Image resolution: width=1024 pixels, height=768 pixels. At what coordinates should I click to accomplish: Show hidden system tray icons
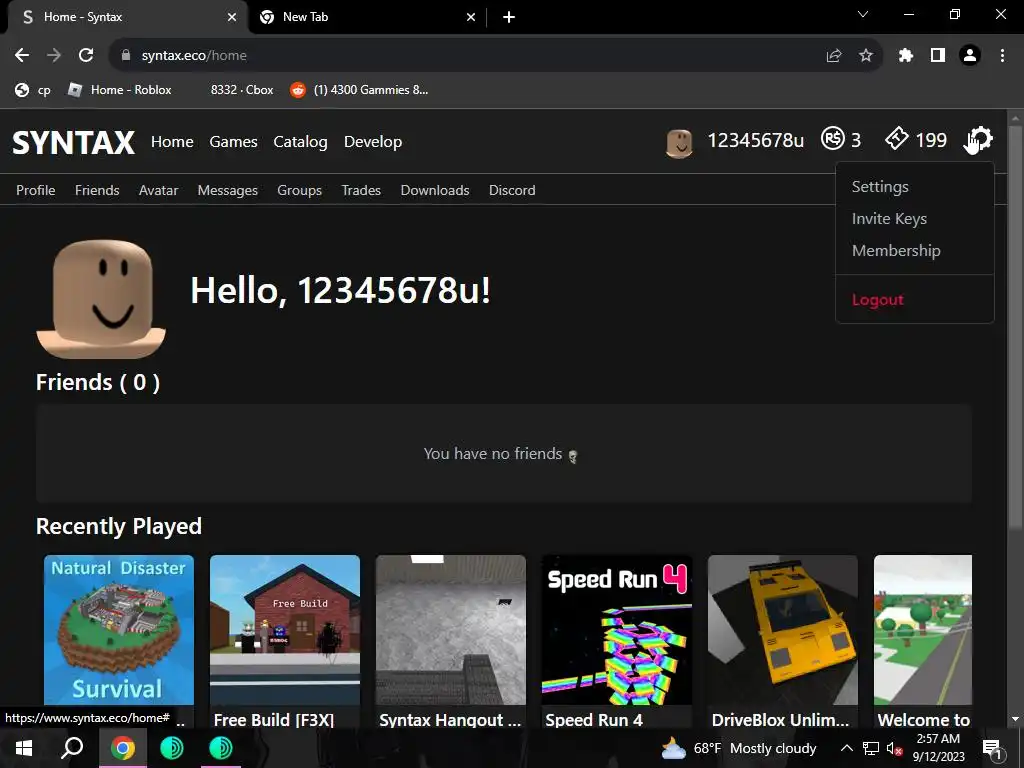click(846, 748)
